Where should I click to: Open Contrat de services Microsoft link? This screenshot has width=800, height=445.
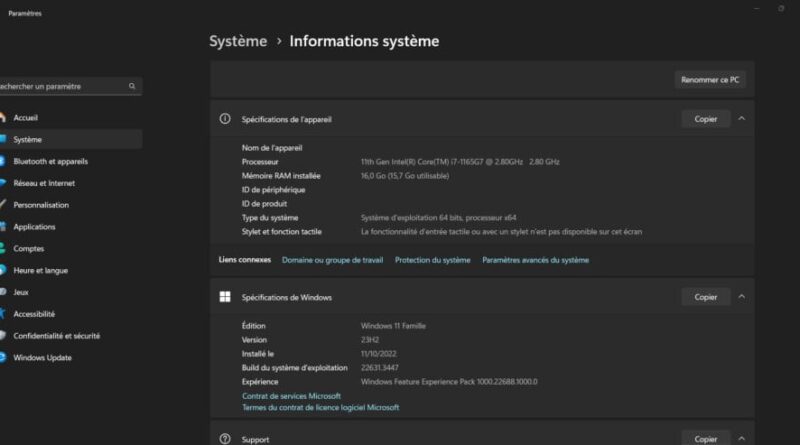(291, 396)
